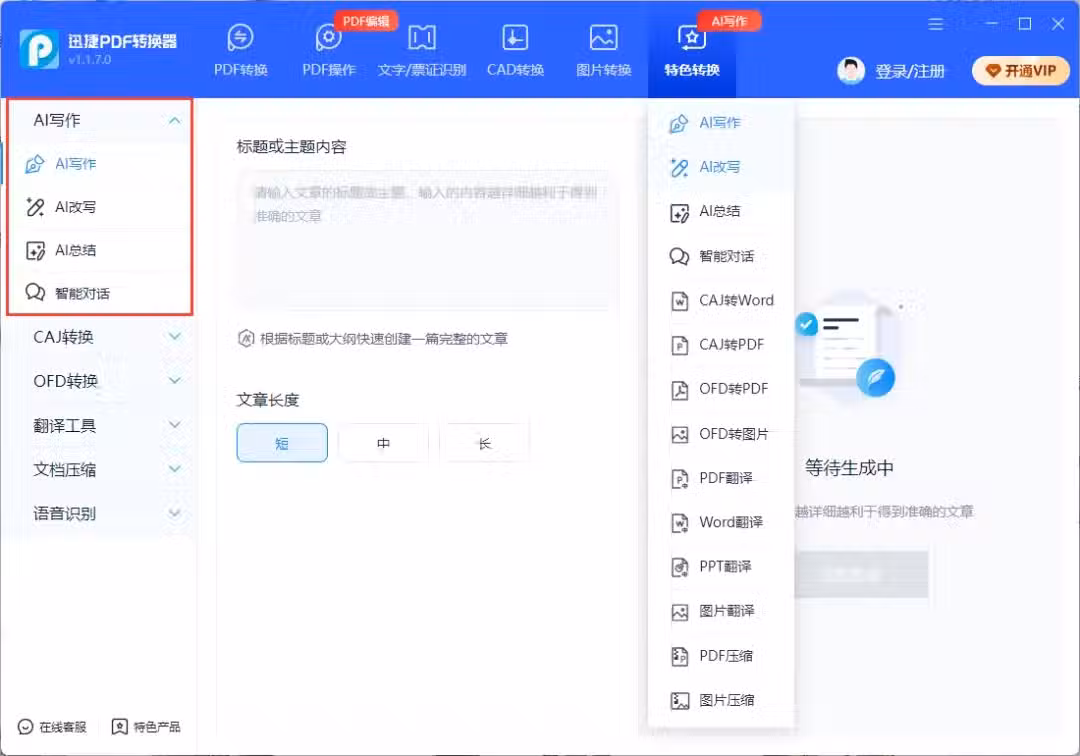Click the CAJ转PDF document icon
1080x756 pixels.
(x=680, y=346)
